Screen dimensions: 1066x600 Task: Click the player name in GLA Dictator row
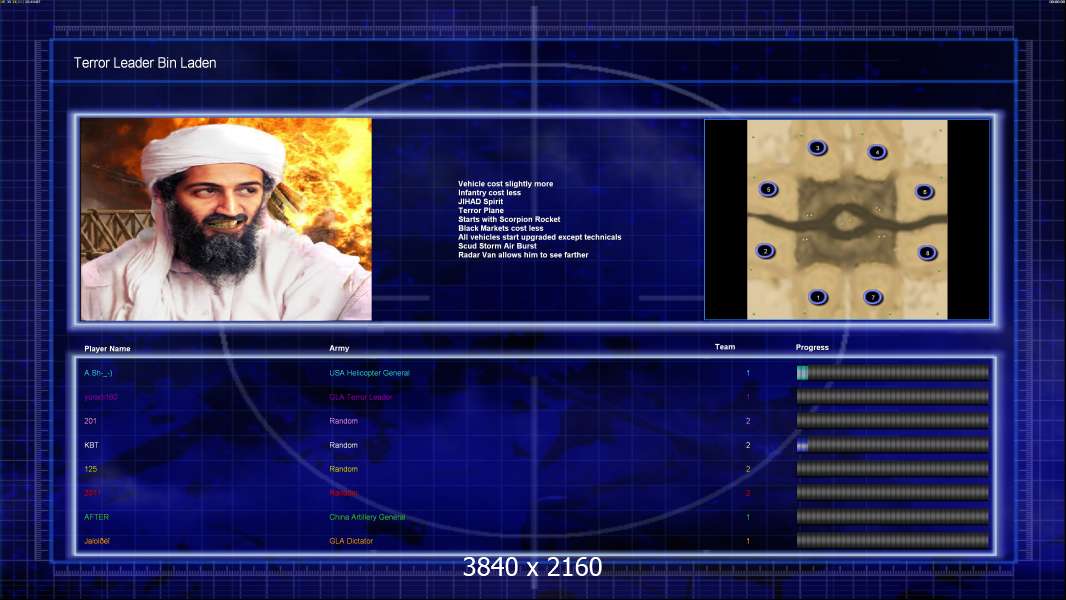tap(97, 541)
